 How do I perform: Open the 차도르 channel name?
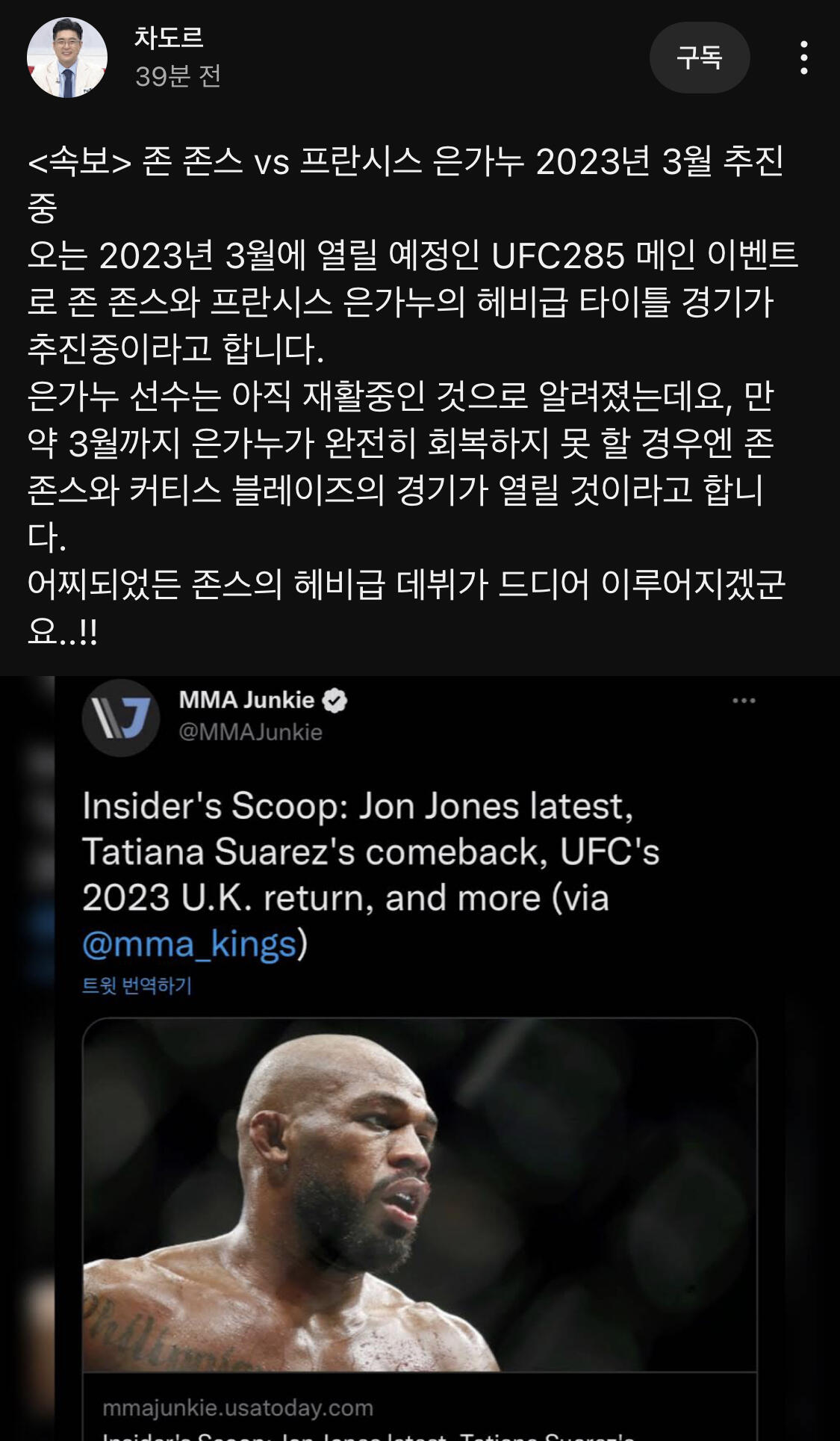point(169,37)
